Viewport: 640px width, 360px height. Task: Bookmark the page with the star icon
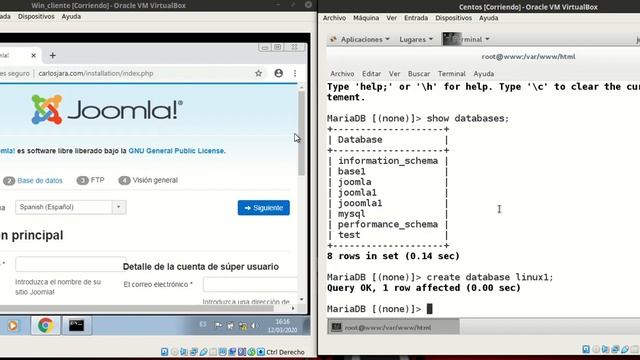(x=258, y=73)
